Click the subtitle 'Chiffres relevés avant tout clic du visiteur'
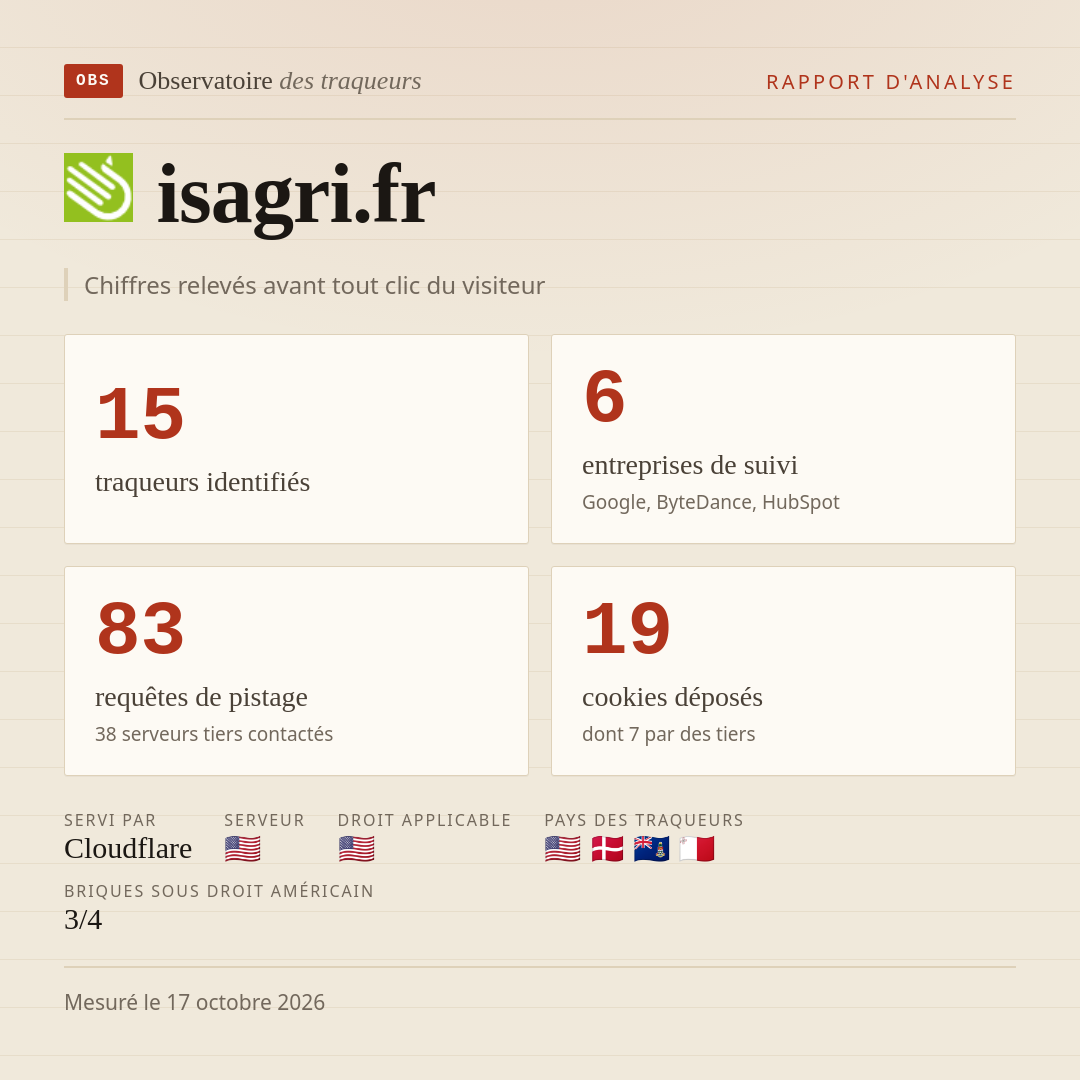 314,285
